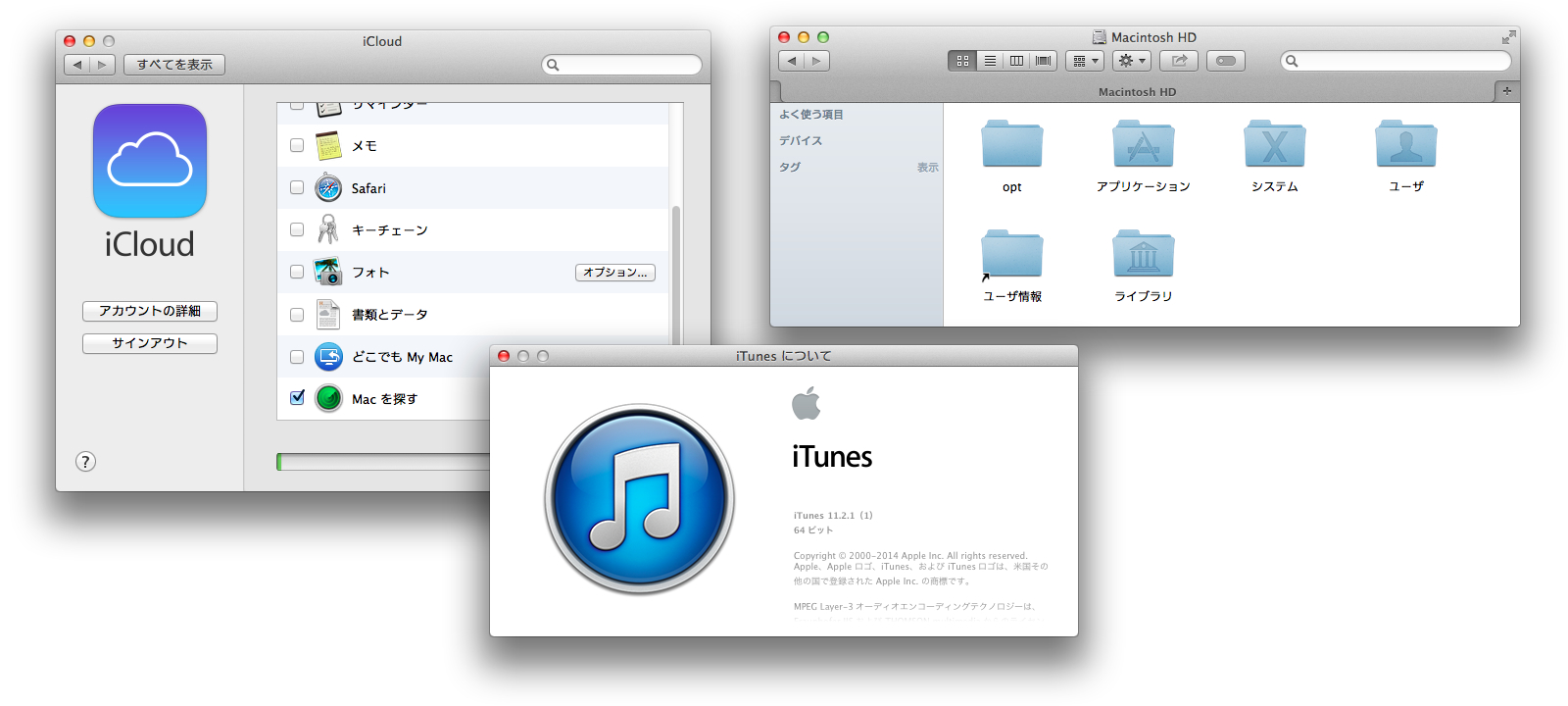Click the Documents and Data (書類とデータ) icon
The height and width of the screenshot is (706, 1568).
[x=328, y=314]
